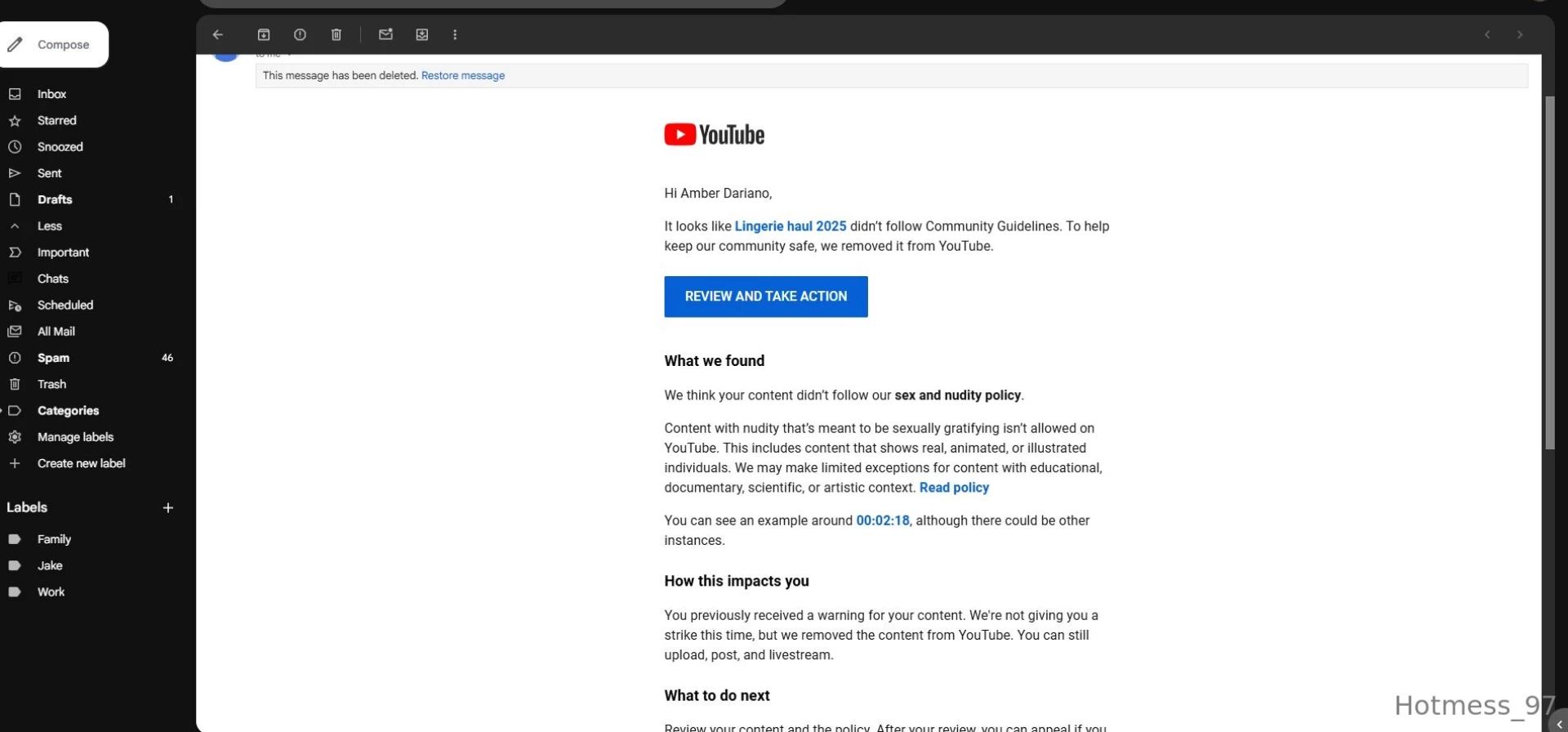Archive this email via the toolbar
The height and width of the screenshot is (732, 1568).
pyautogui.click(x=264, y=34)
